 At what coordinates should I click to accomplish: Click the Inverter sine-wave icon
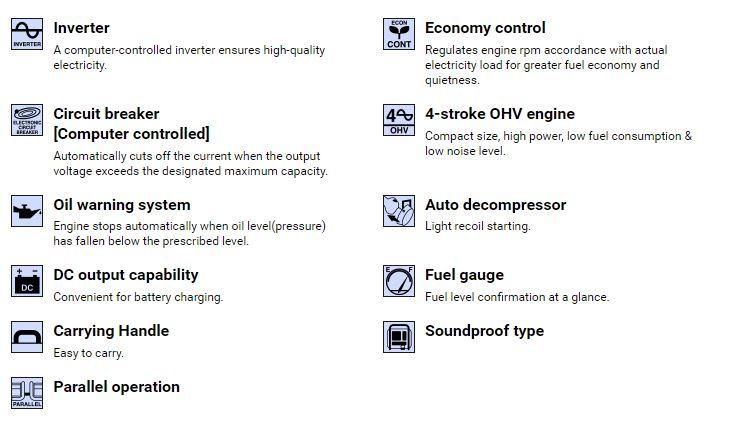pos(27,34)
